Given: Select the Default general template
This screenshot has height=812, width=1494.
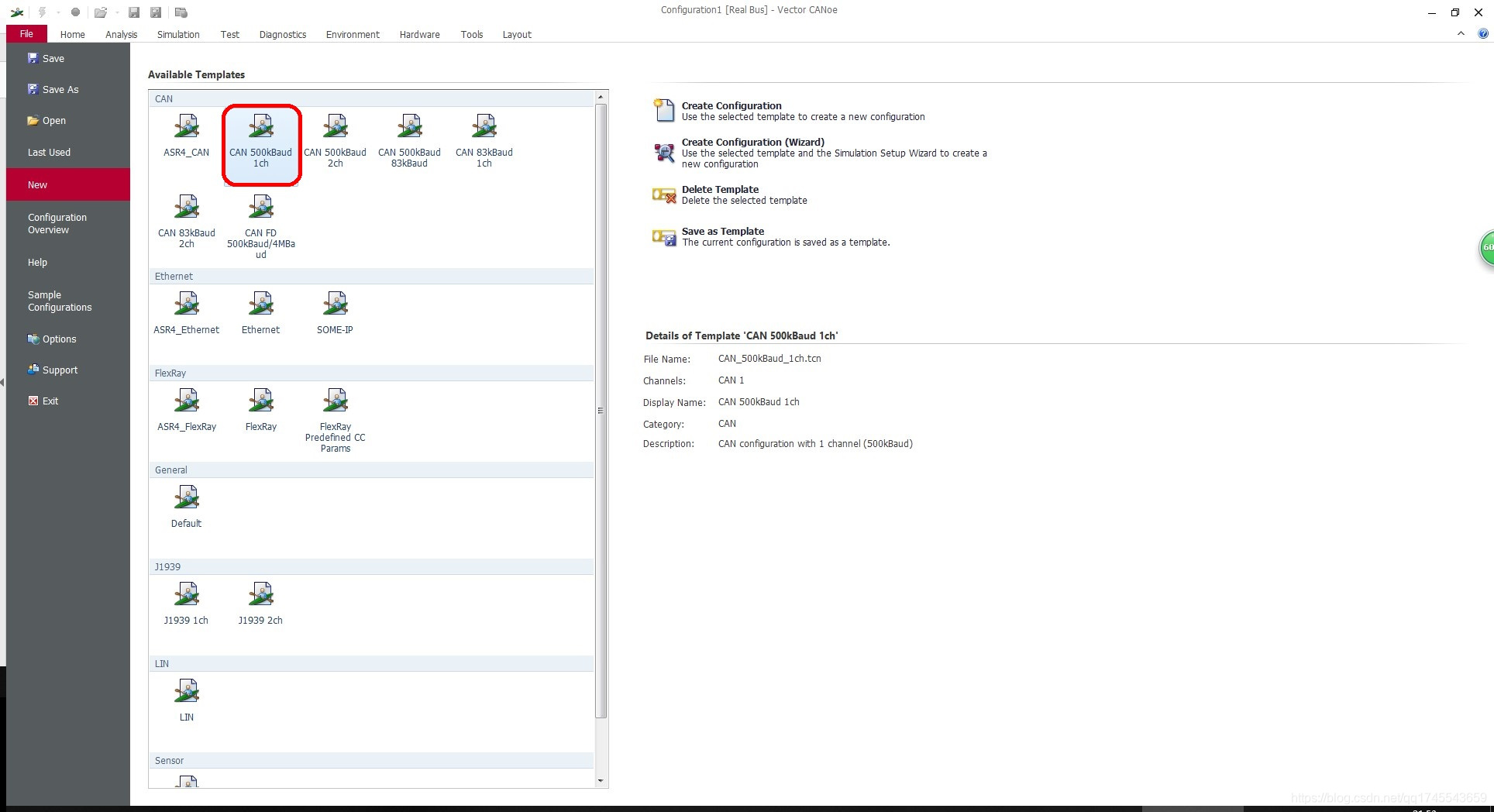Looking at the screenshot, I should (187, 507).
